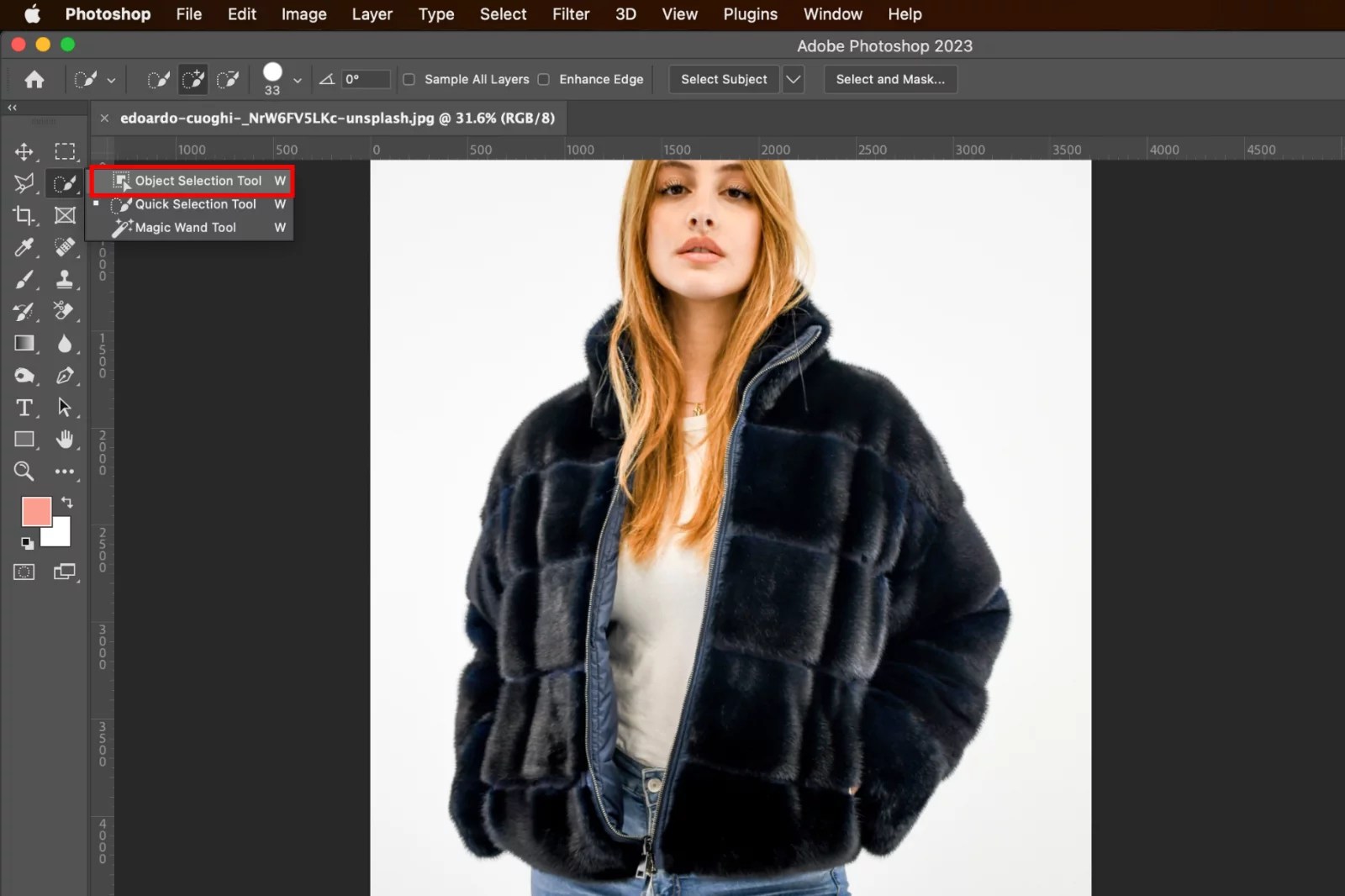Choose the Clone Stamp tool
Viewport: 1345px width, 896px height.
pyautogui.click(x=64, y=279)
